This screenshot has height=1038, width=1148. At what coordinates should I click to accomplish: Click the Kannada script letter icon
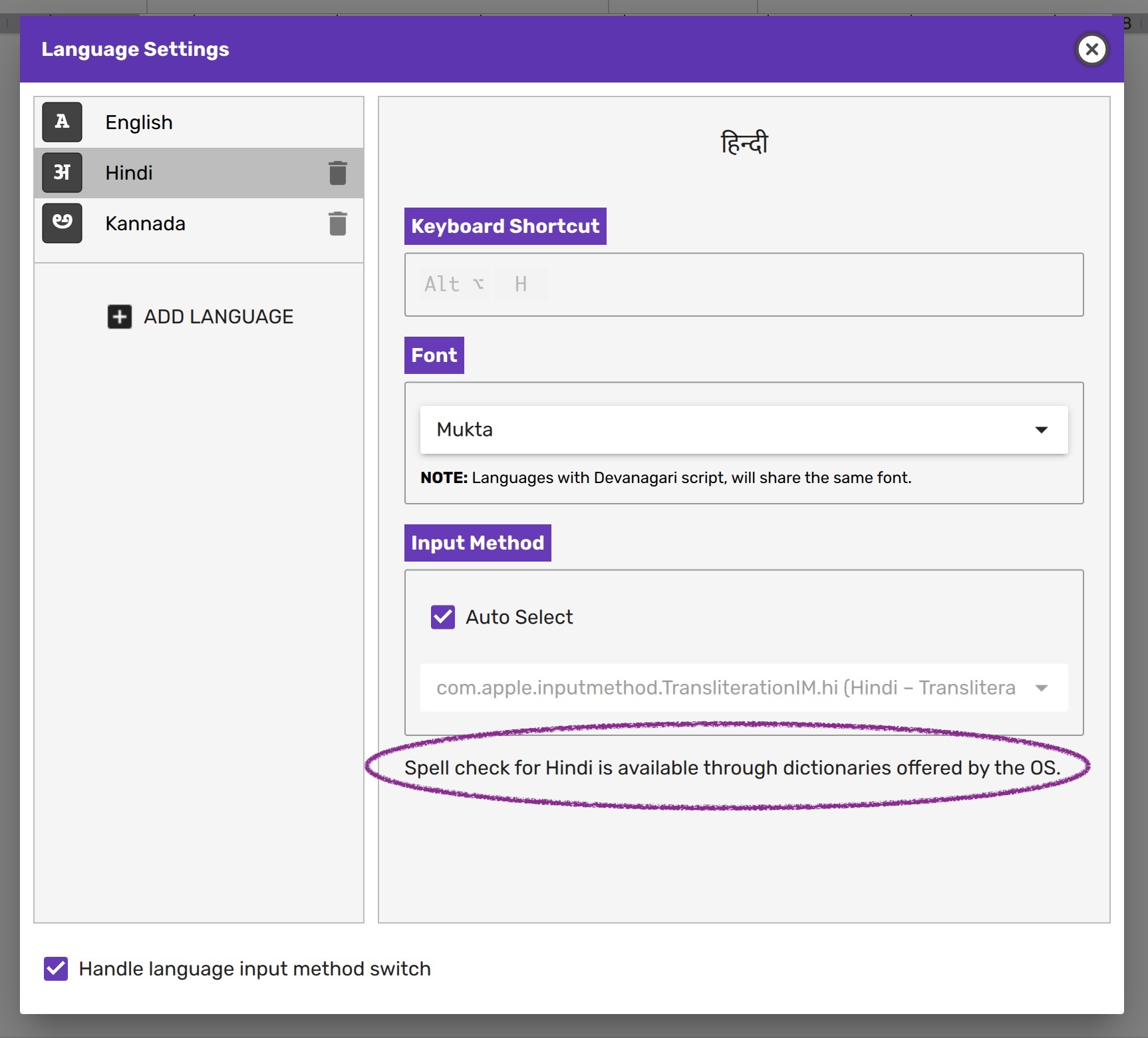pyautogui.click(x=62, y=223)
